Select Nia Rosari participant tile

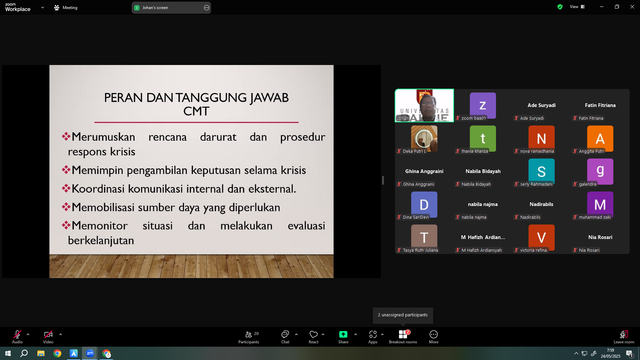600,238
